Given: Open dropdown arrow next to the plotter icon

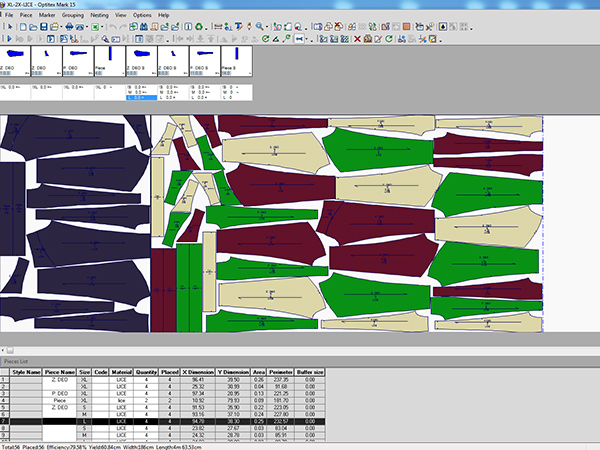Looking at the screenshot, I should [87, 27].
